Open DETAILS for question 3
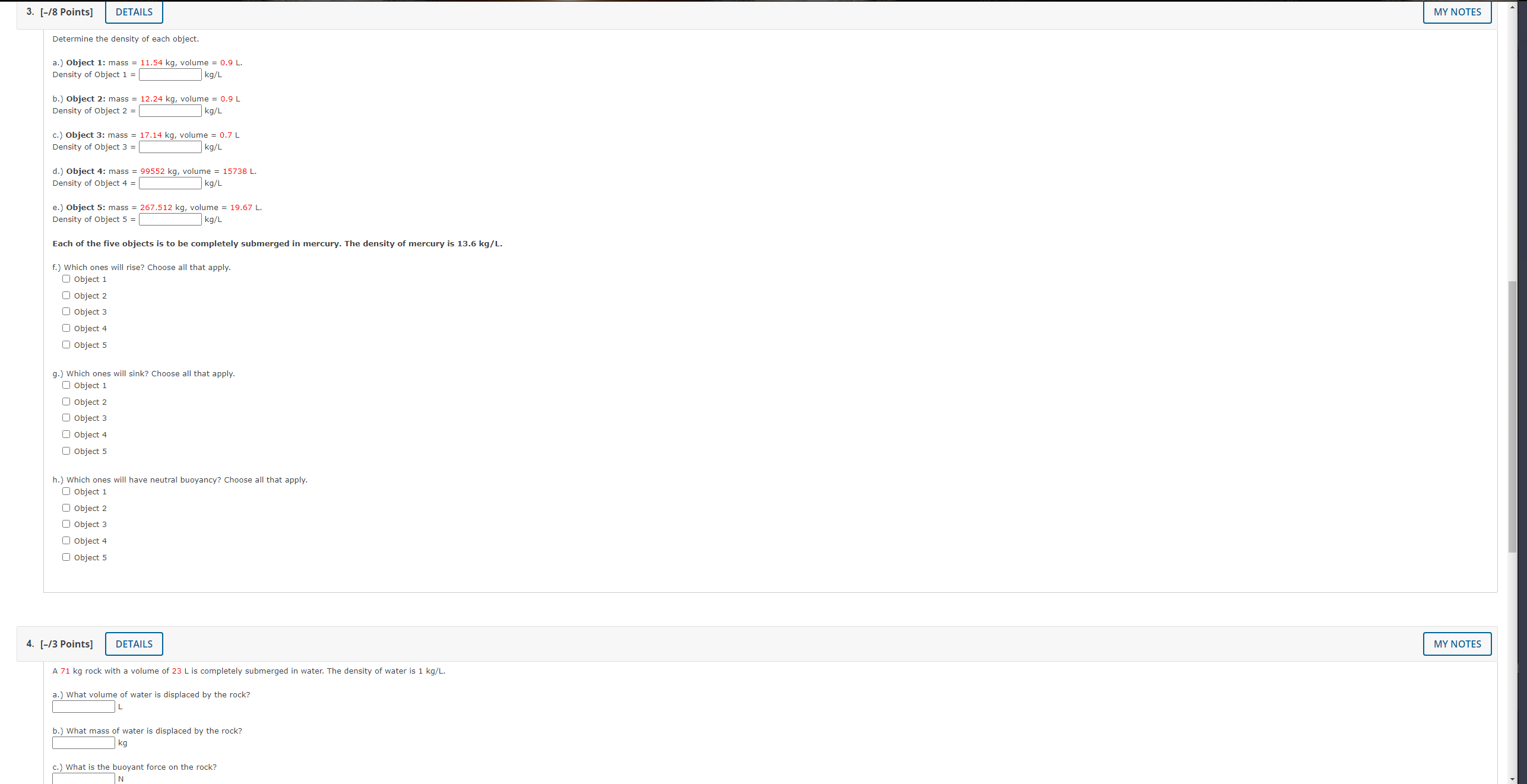Viewport: 1527px width, 784px height. pos(134,12)
